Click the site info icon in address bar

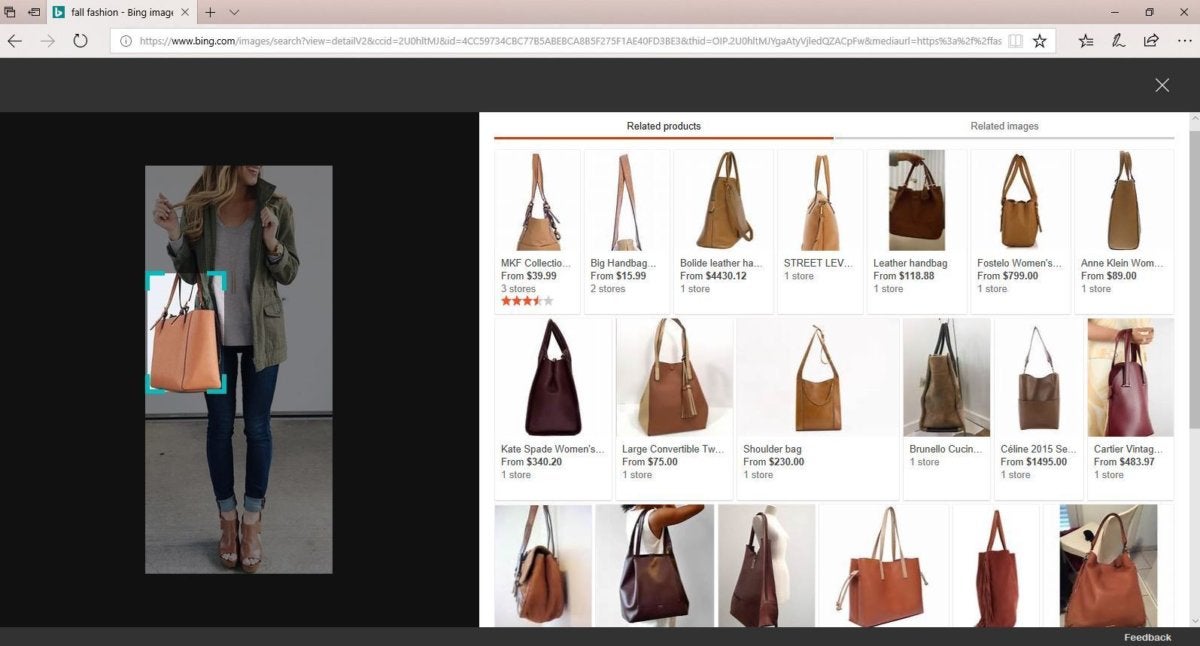[x=126, y=41]
